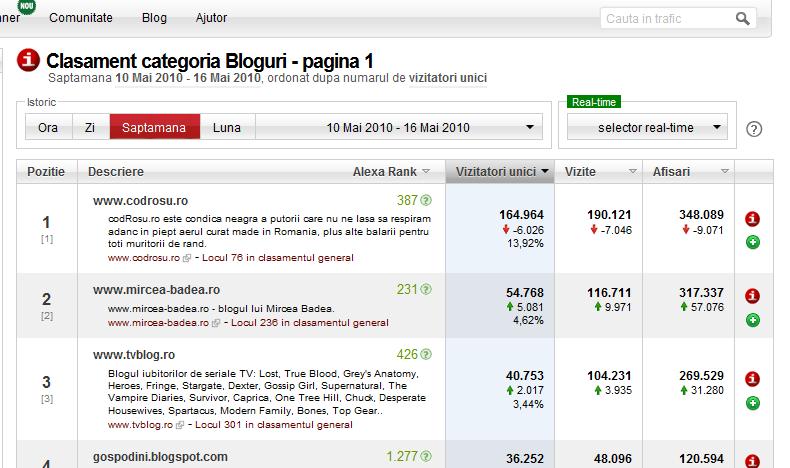Open www.tvblog.ro site title link
This screenshot has height=468, width=790.
pos(134,355)
